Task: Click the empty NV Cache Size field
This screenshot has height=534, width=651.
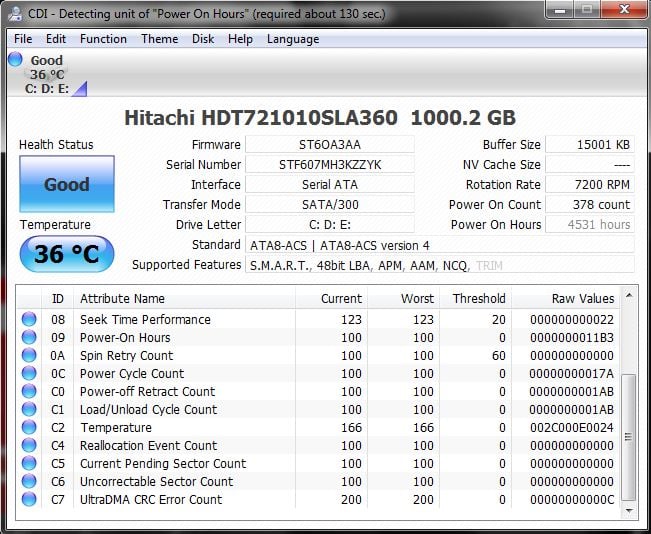Action: 590,164
